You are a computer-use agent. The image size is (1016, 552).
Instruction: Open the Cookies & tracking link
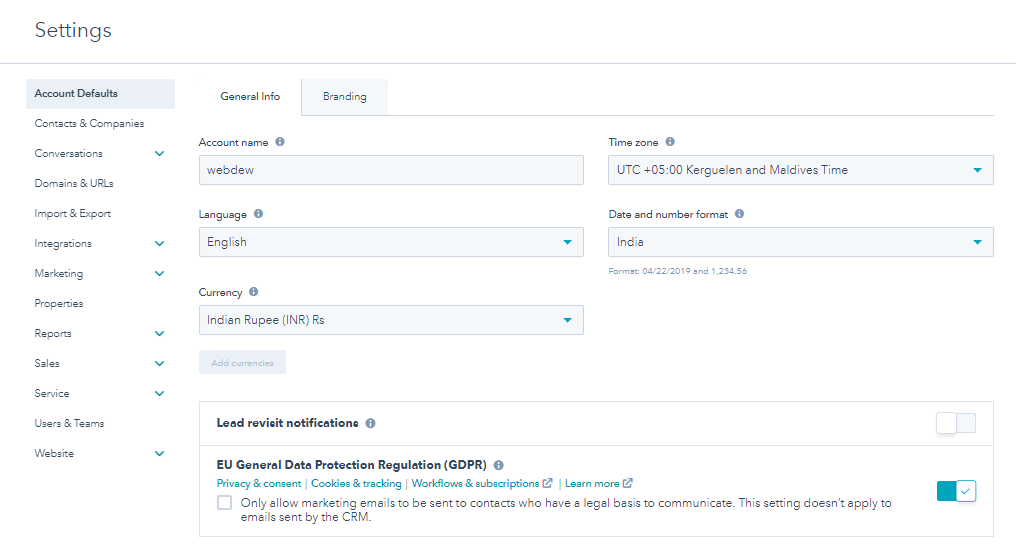pyautogui.click(x=356, y=483)
